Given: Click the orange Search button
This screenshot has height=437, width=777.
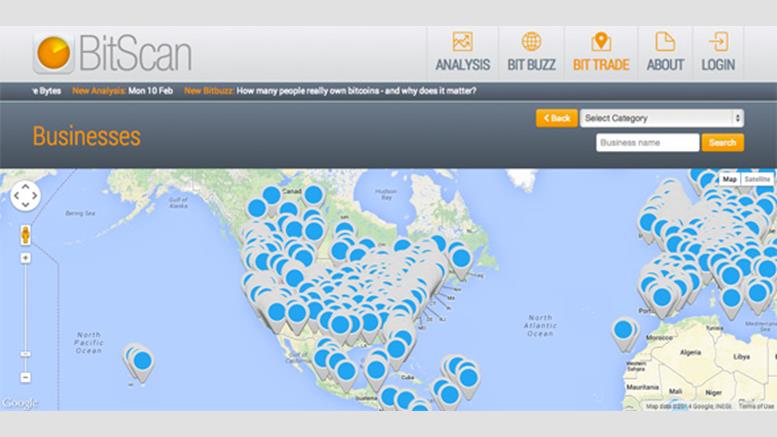Looking at the screenshot, I should tap(722, 143).
